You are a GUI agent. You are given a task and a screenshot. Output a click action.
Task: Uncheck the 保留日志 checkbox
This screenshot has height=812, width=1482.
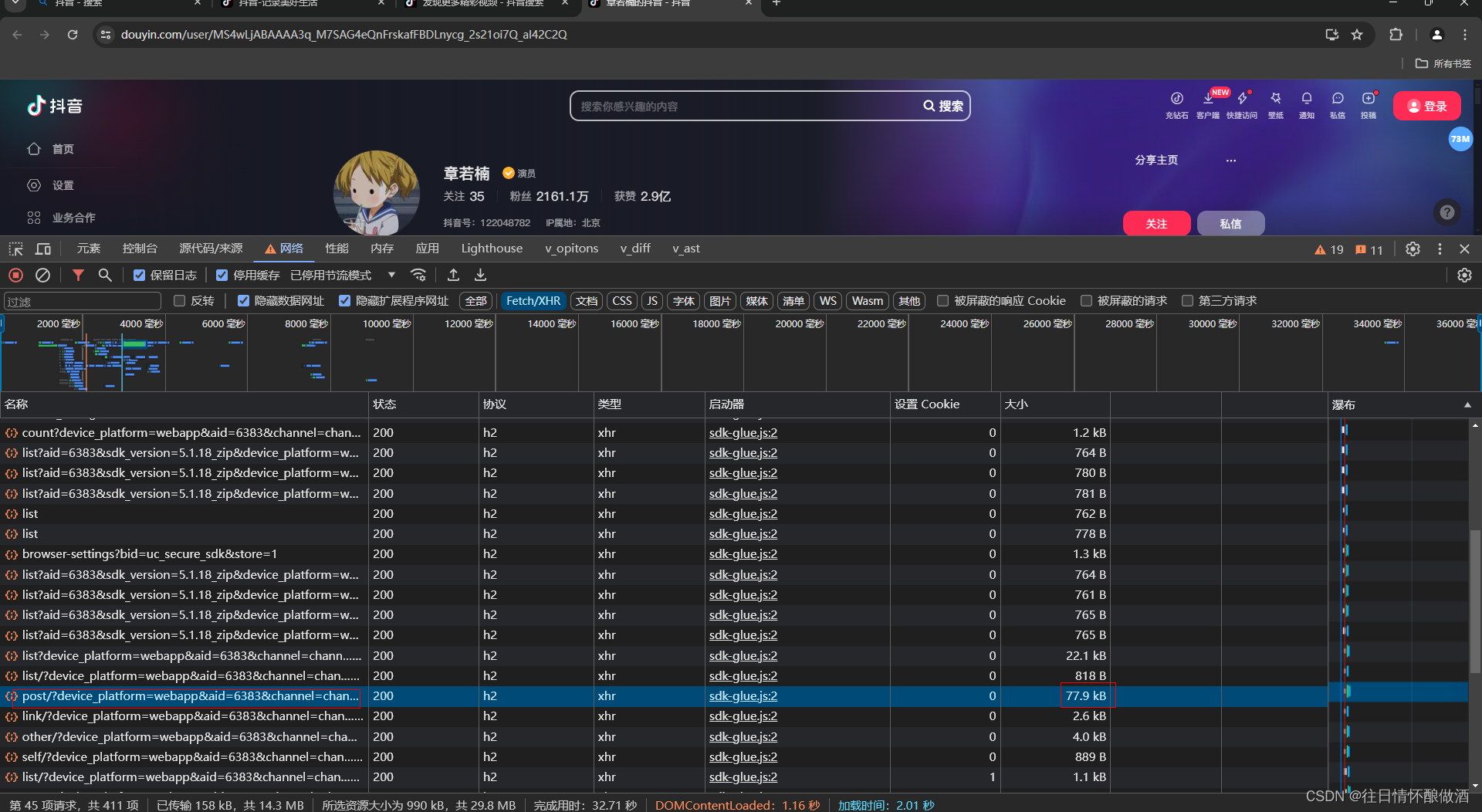pyautogui.click(x=139, y=275)
